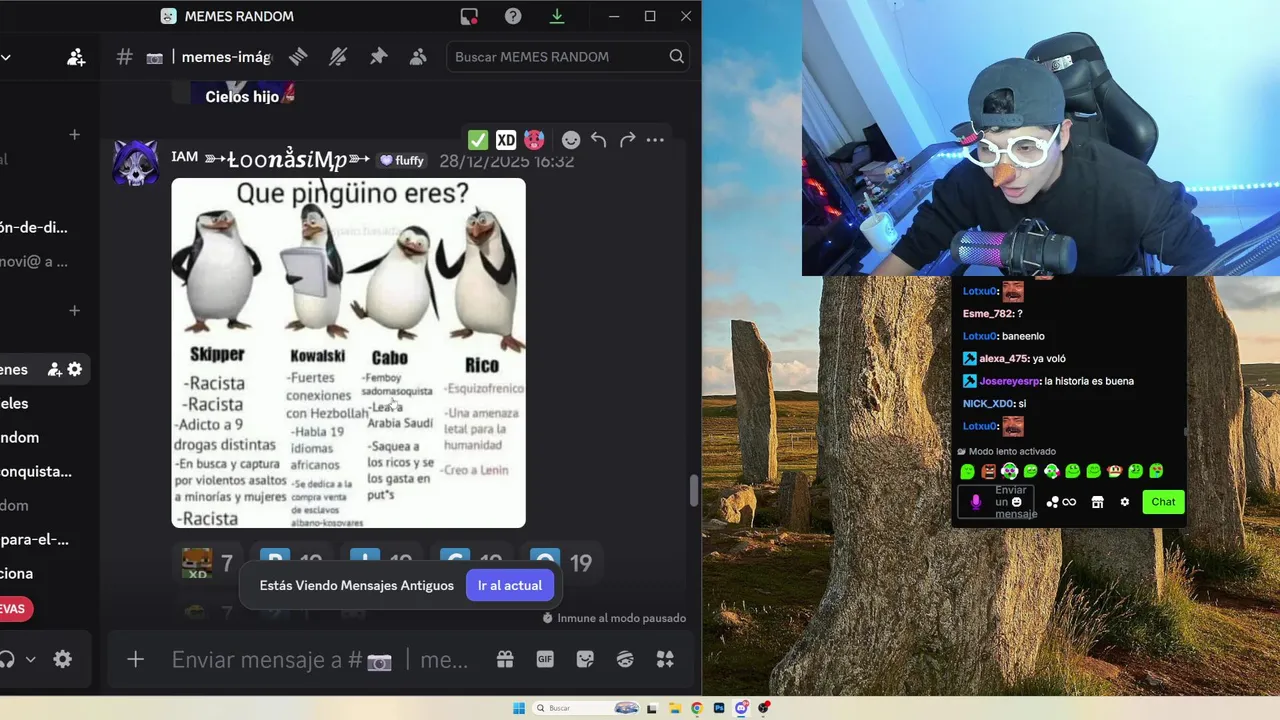
Task: Click the XD fox reaction with 7
Action: [208, 563]
